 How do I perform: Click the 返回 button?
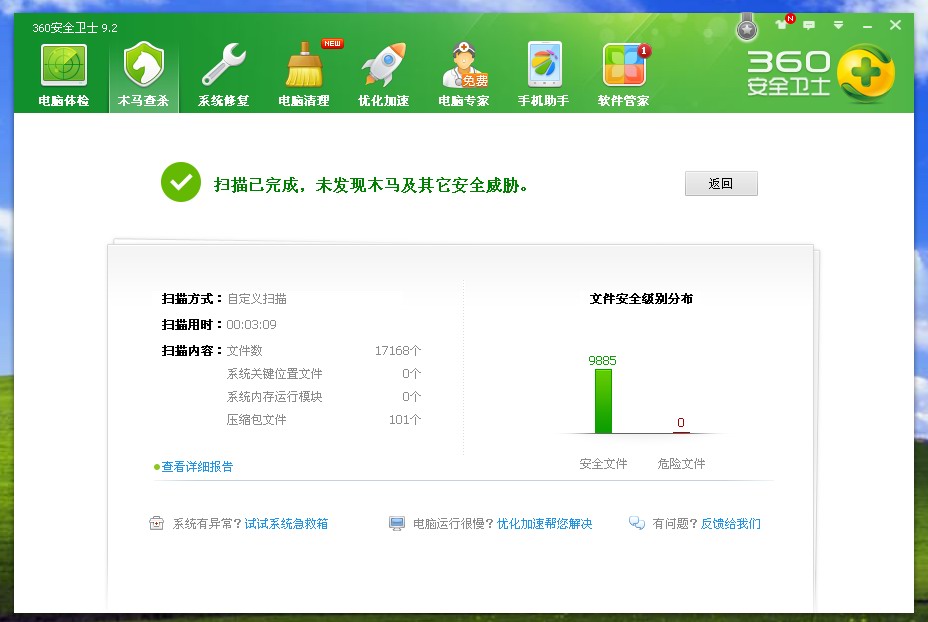(x=721, y=183)
